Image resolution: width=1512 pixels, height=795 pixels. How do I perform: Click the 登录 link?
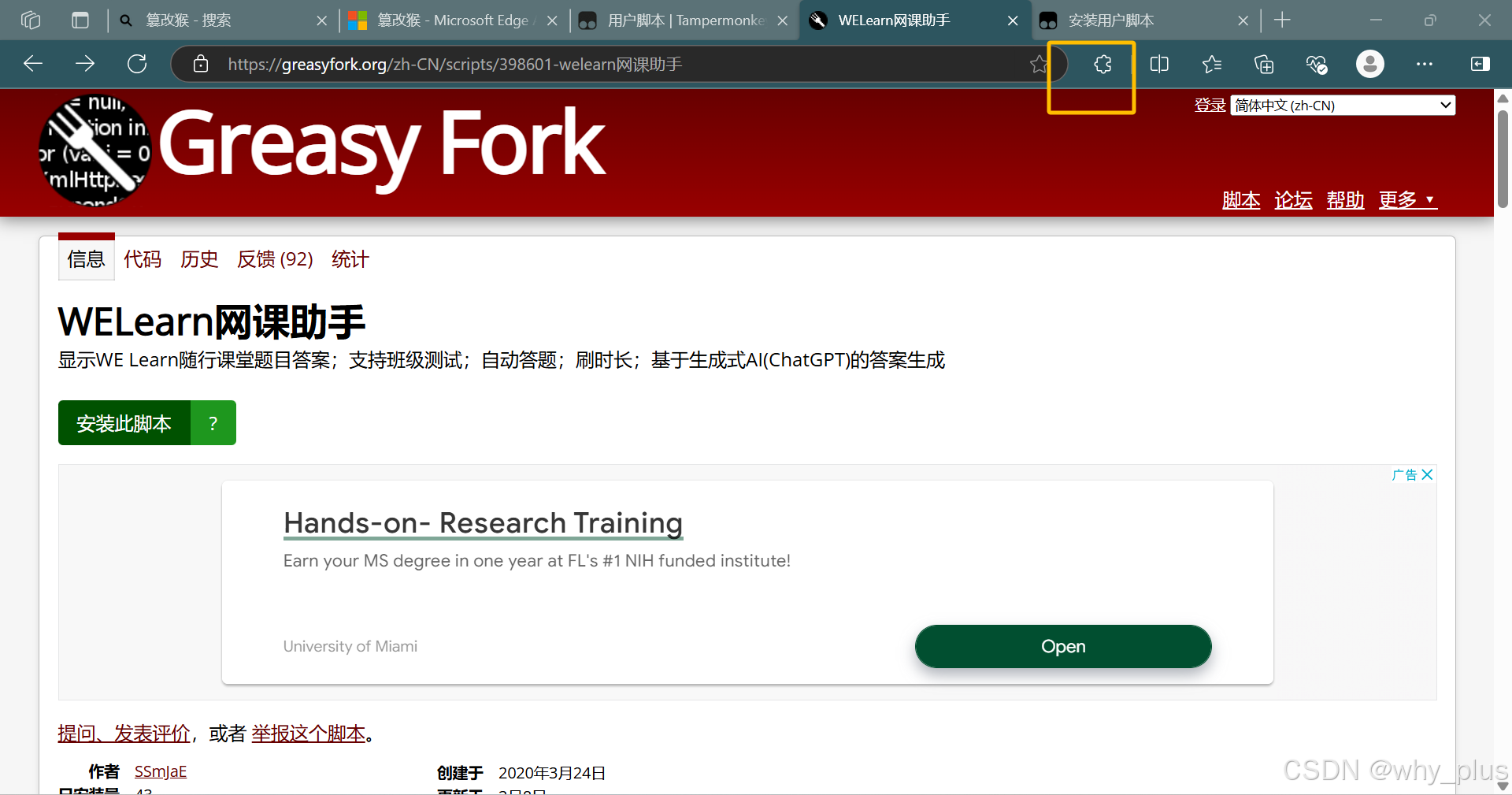click(1210, 105)
